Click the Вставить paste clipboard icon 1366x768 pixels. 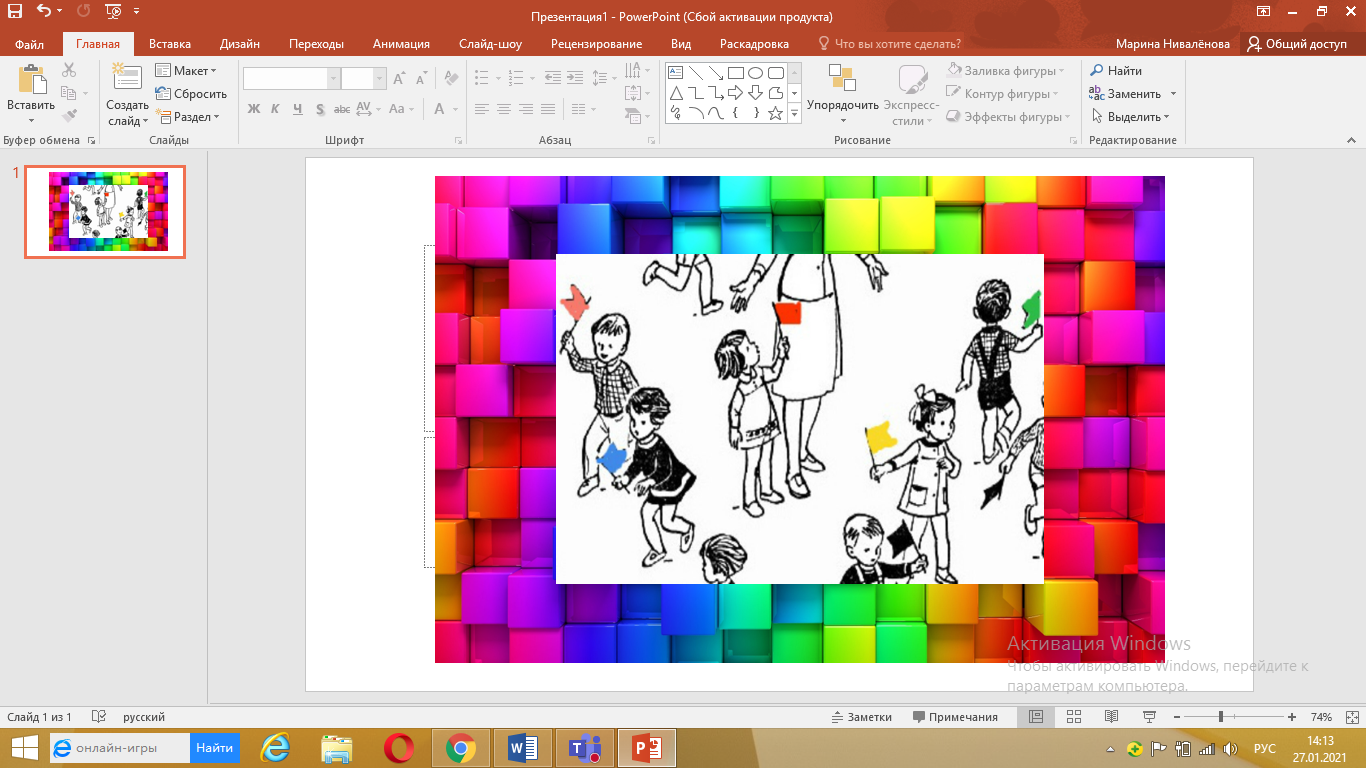pos(31,80)
